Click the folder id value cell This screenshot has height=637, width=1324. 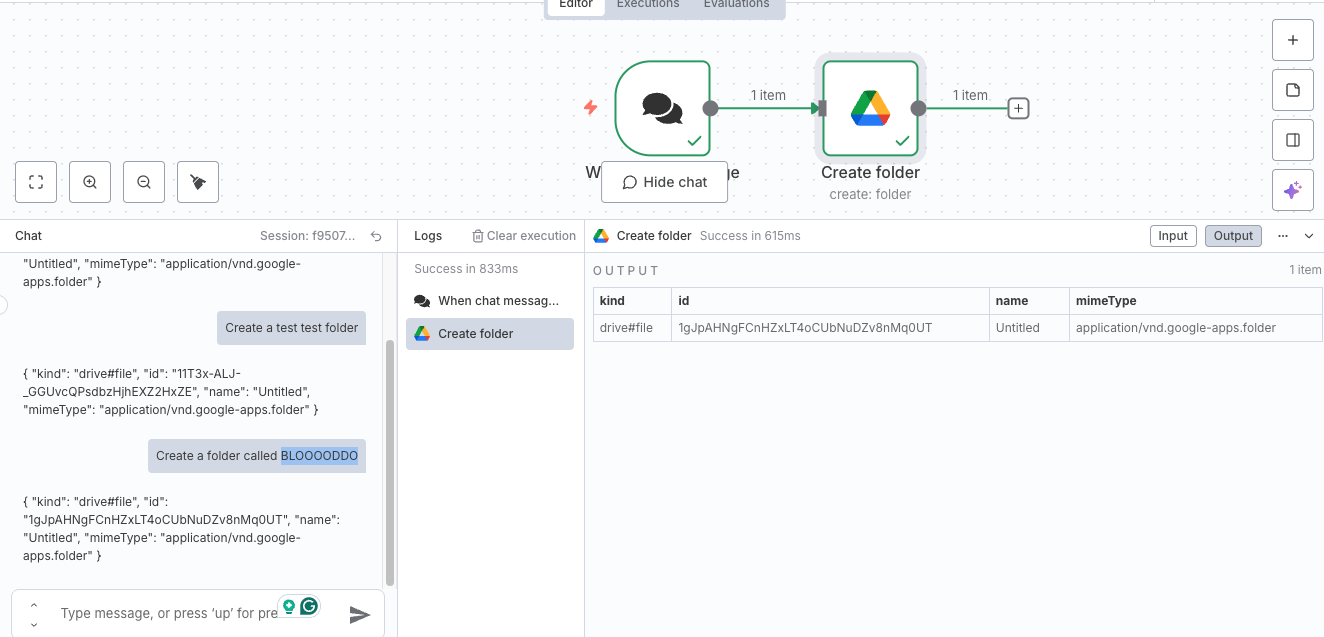(x=831, y=328)
